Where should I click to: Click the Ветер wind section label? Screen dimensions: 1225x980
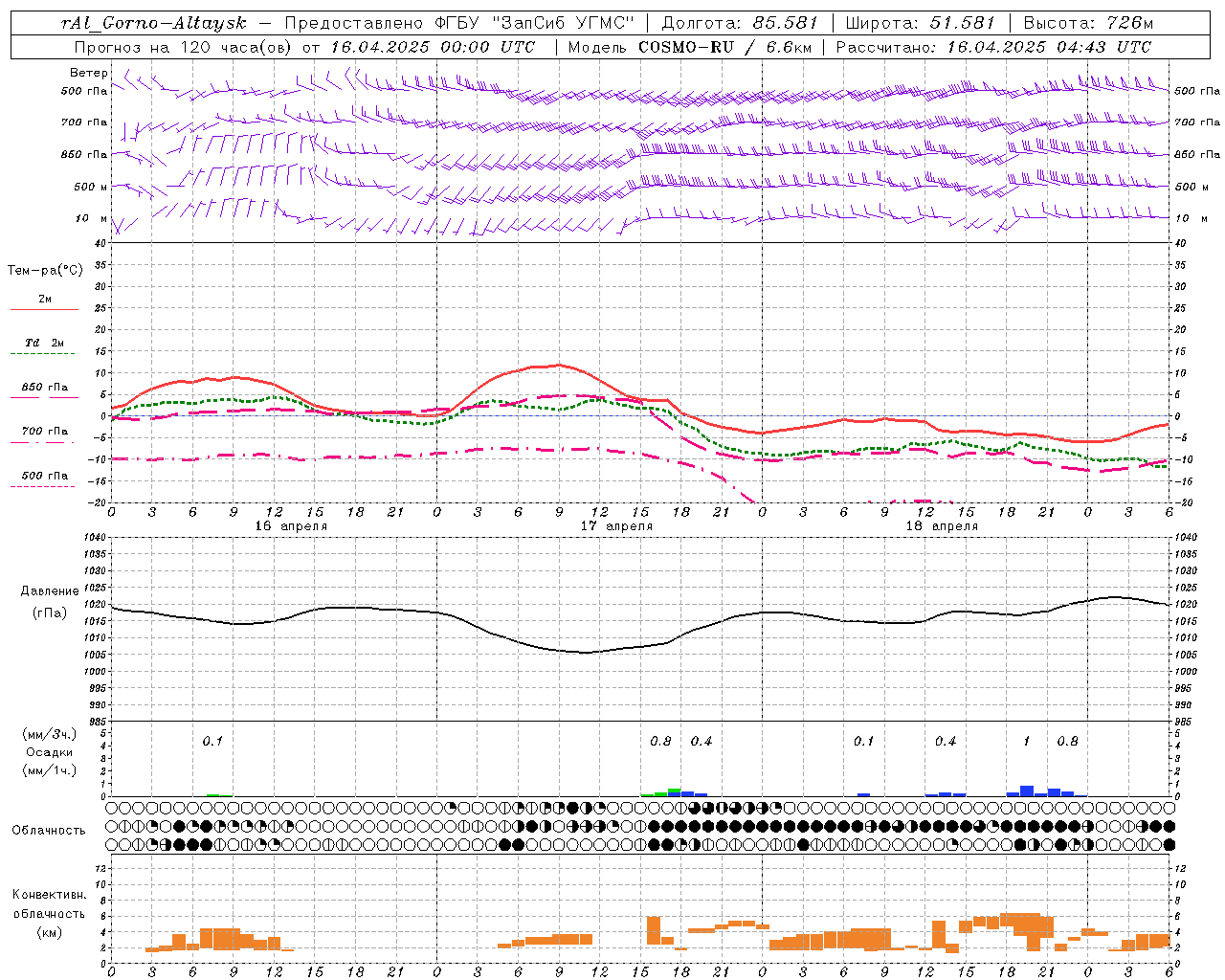(x=89, y=73)
